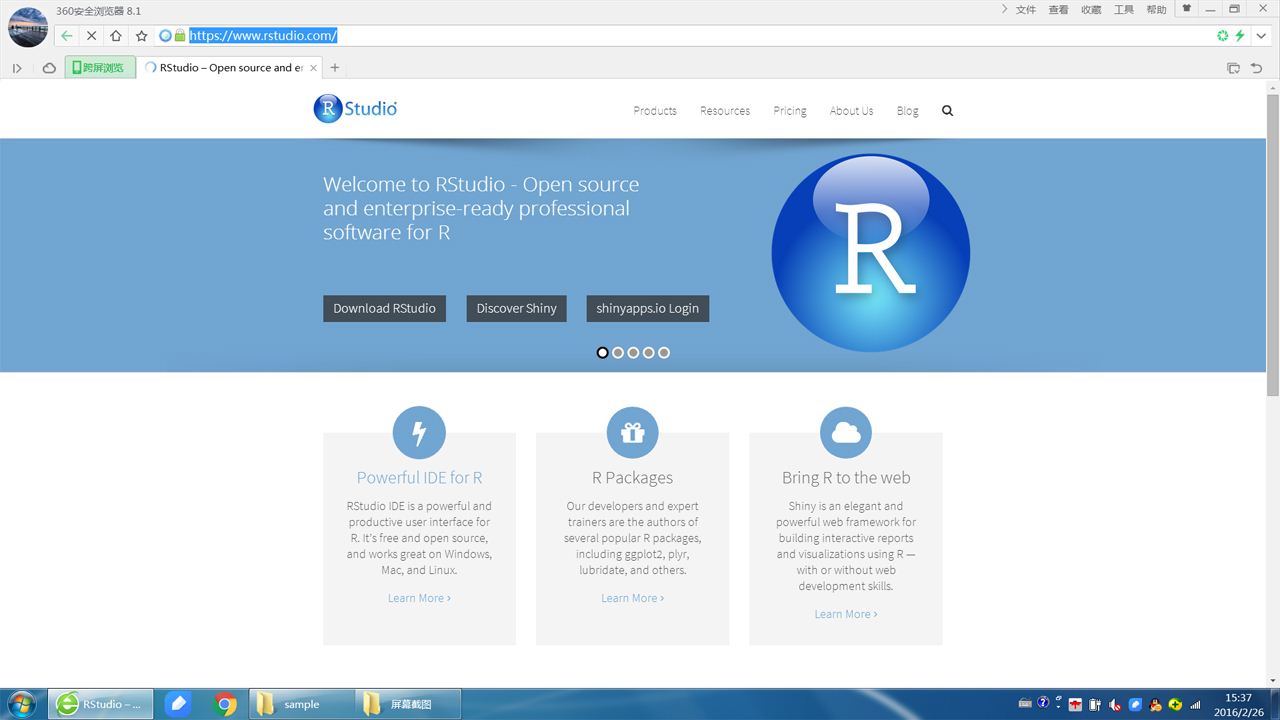
Task: Open the Resources navigation menu
Action: pos(725,111)
